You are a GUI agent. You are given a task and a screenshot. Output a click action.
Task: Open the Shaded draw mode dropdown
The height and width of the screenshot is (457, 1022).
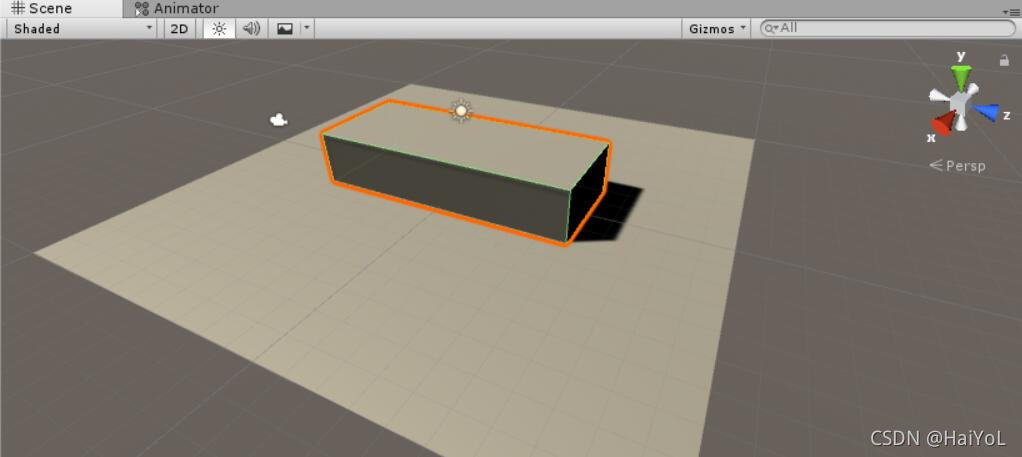click(82, 29)
